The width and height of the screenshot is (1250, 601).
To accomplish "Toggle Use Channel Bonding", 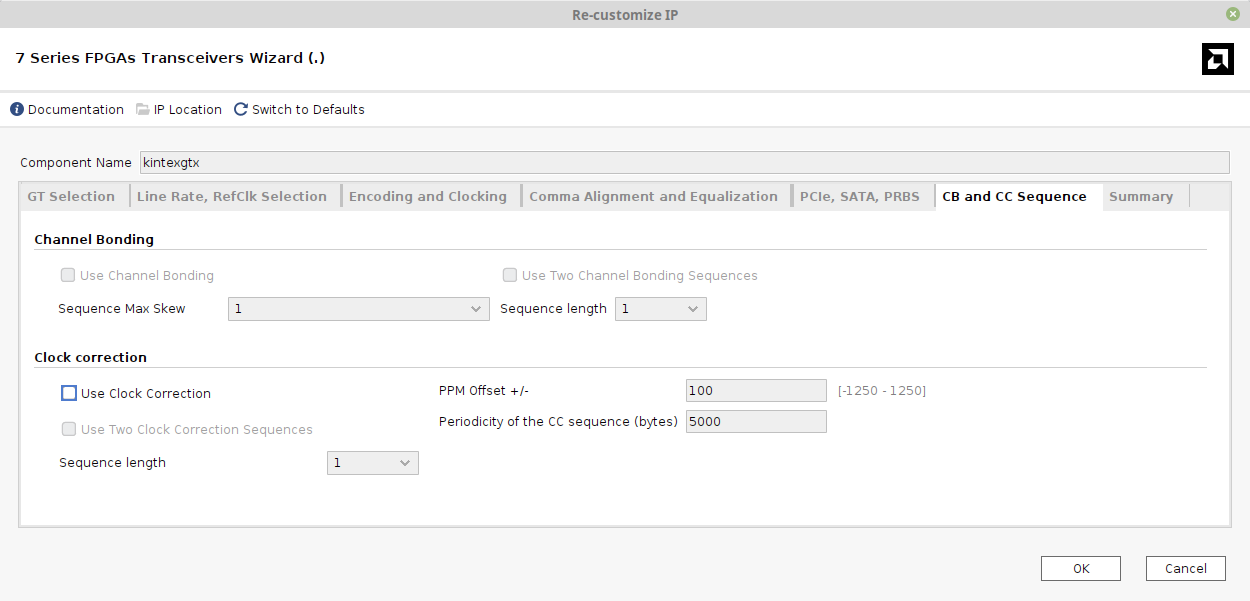I will point(68,275).
